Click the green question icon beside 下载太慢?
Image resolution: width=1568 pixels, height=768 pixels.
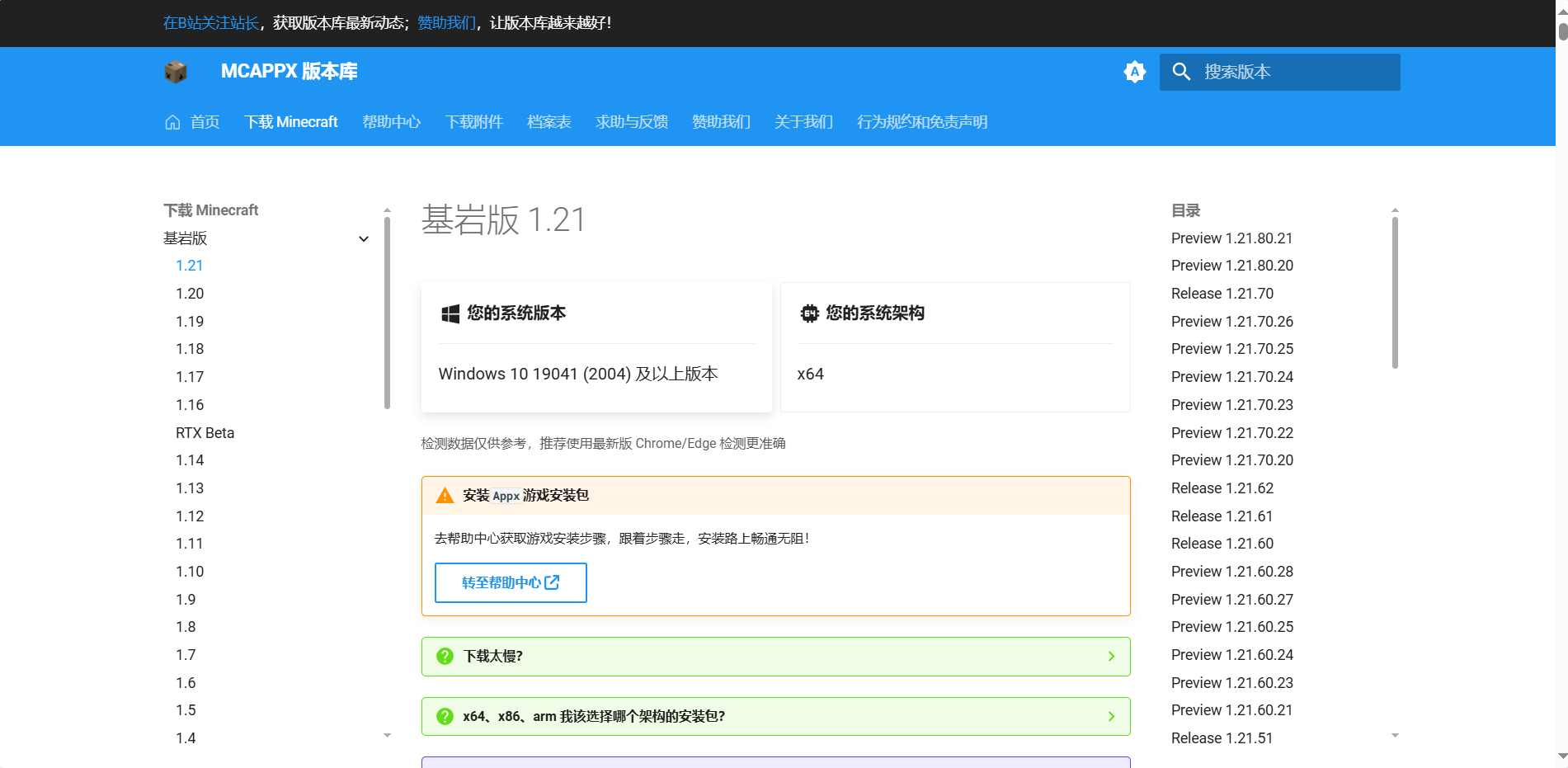click(x=445, y=656)
